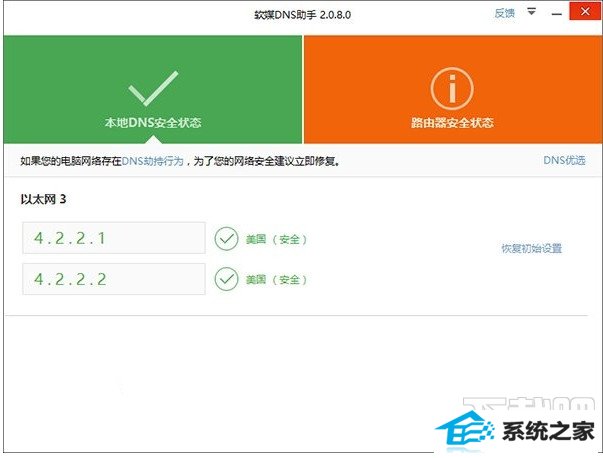Click the info circle icon in the orange panel
Image resolution: width=603 pixels, height=458 pixels.
[x=452, y=89]
